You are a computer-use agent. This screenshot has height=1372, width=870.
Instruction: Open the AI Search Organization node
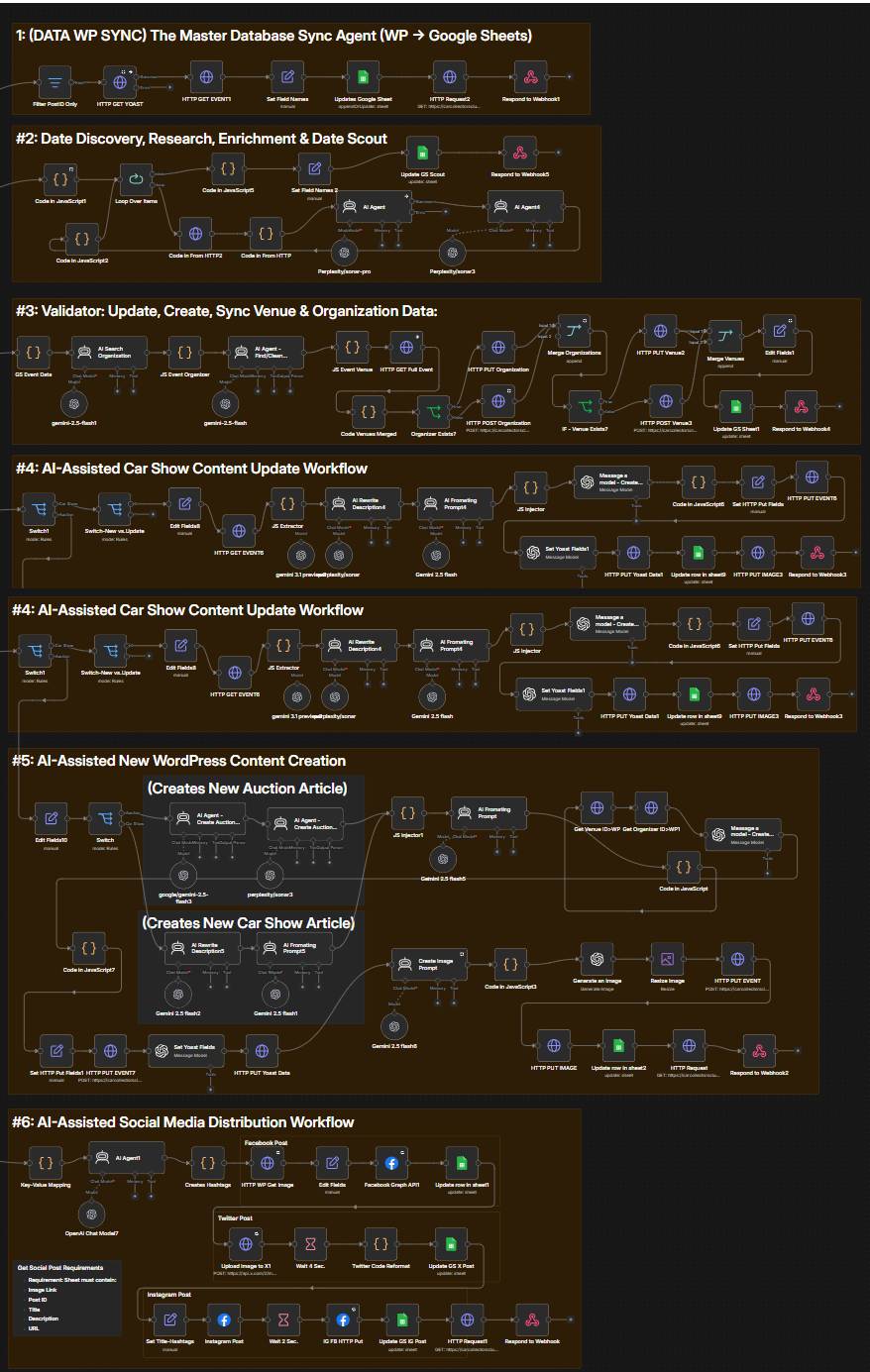109,351
